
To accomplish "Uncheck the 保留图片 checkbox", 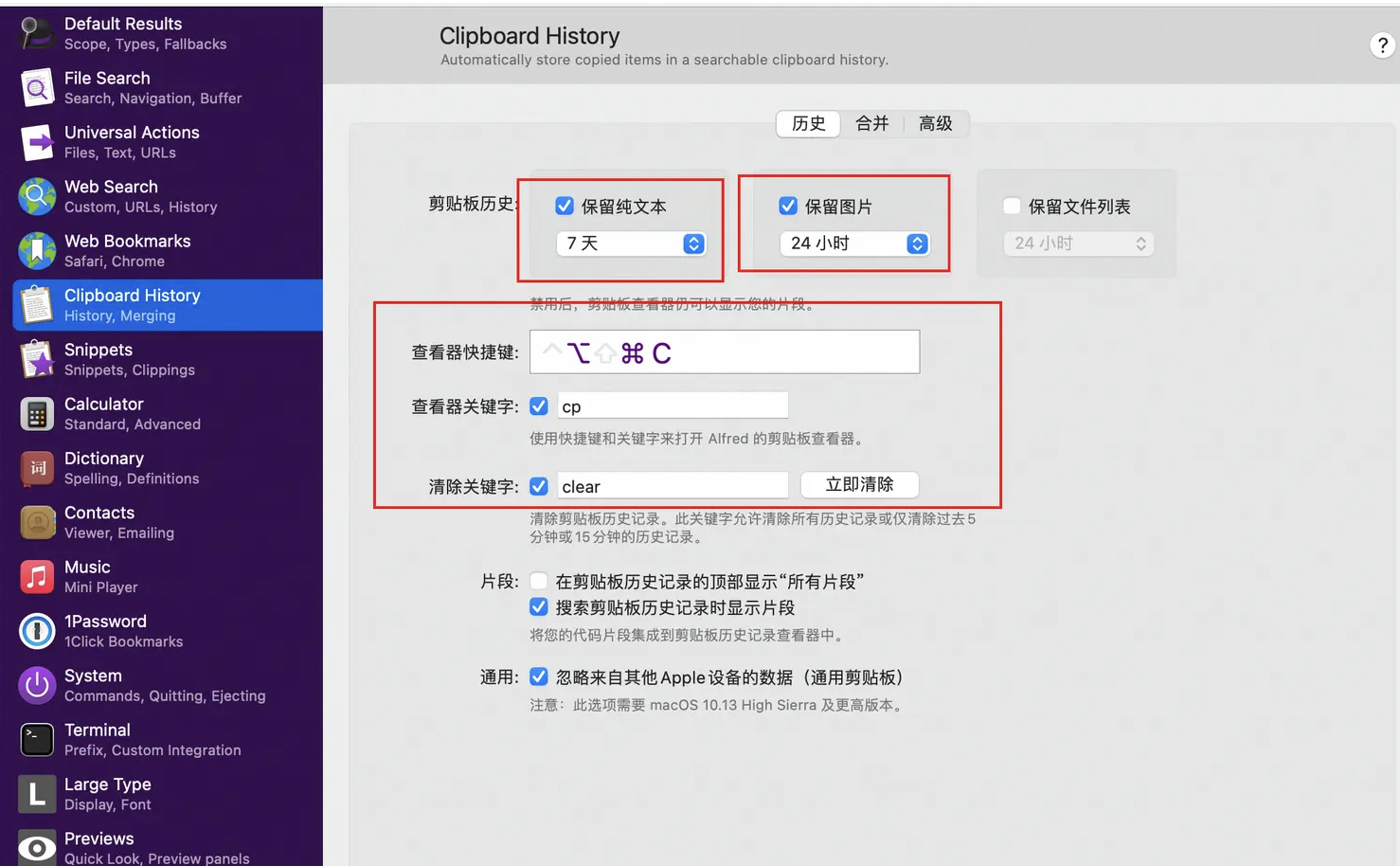I will 788,206.
